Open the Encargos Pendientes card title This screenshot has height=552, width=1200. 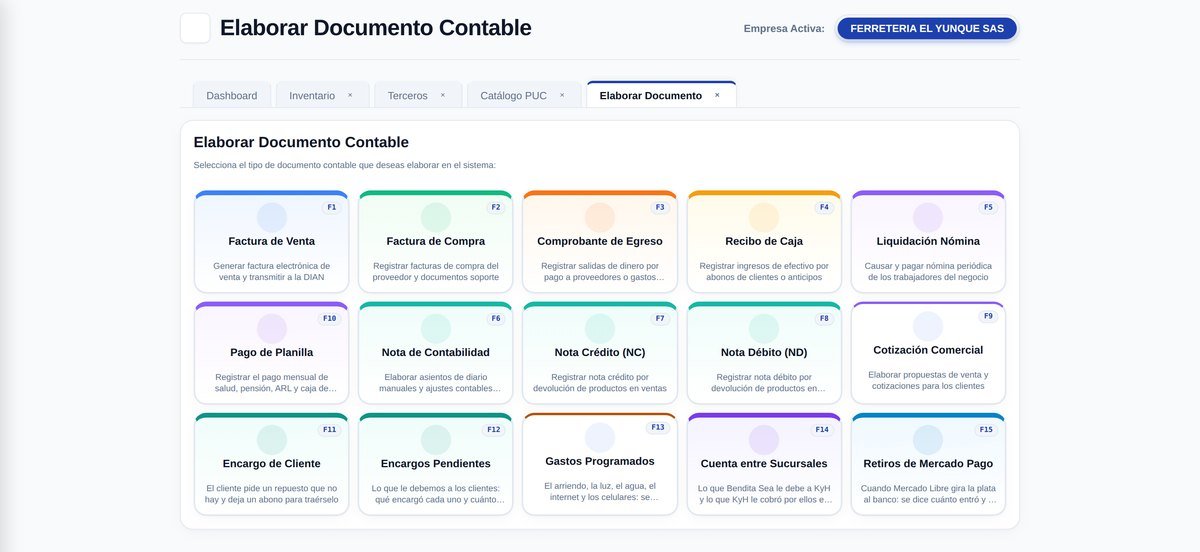point(436,463)
